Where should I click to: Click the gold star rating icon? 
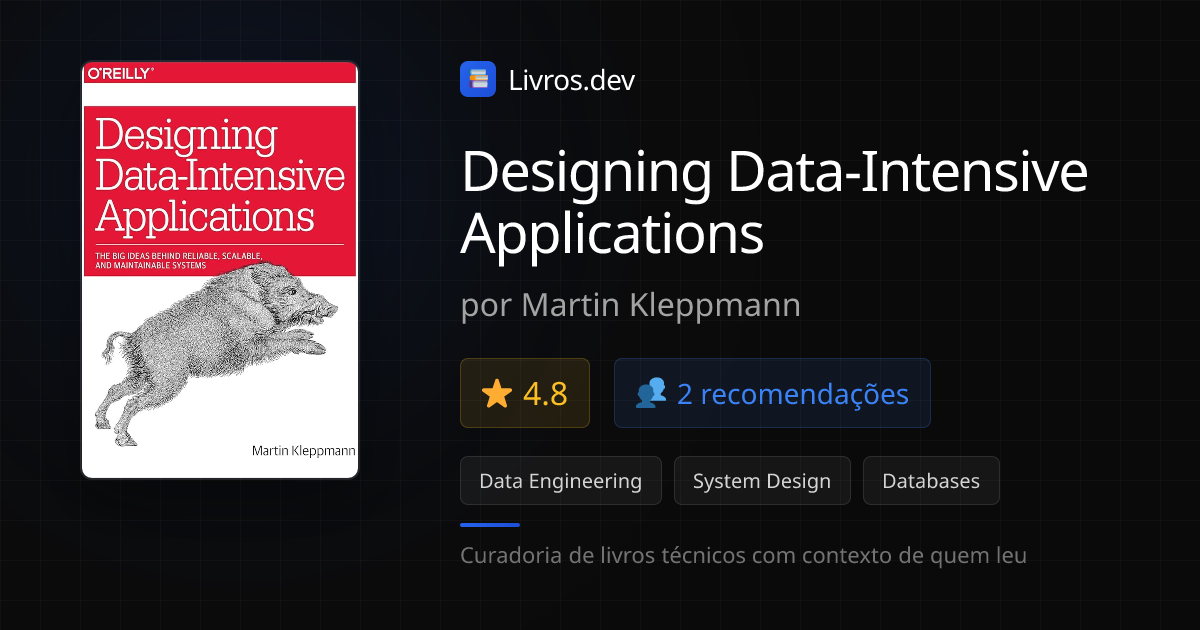pyautogui.click(x=497, y=394)
